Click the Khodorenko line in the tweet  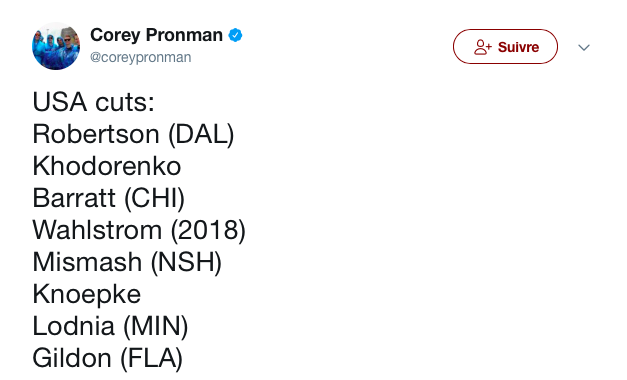coord(107,166)
